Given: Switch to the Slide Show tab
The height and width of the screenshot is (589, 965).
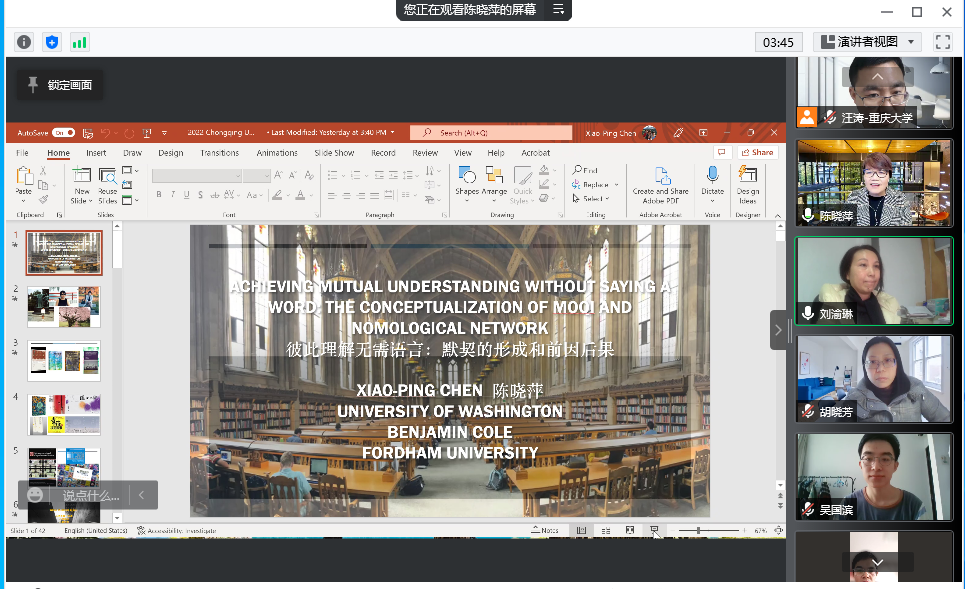Looking at the screenshot, I should [x=334, y=153].
